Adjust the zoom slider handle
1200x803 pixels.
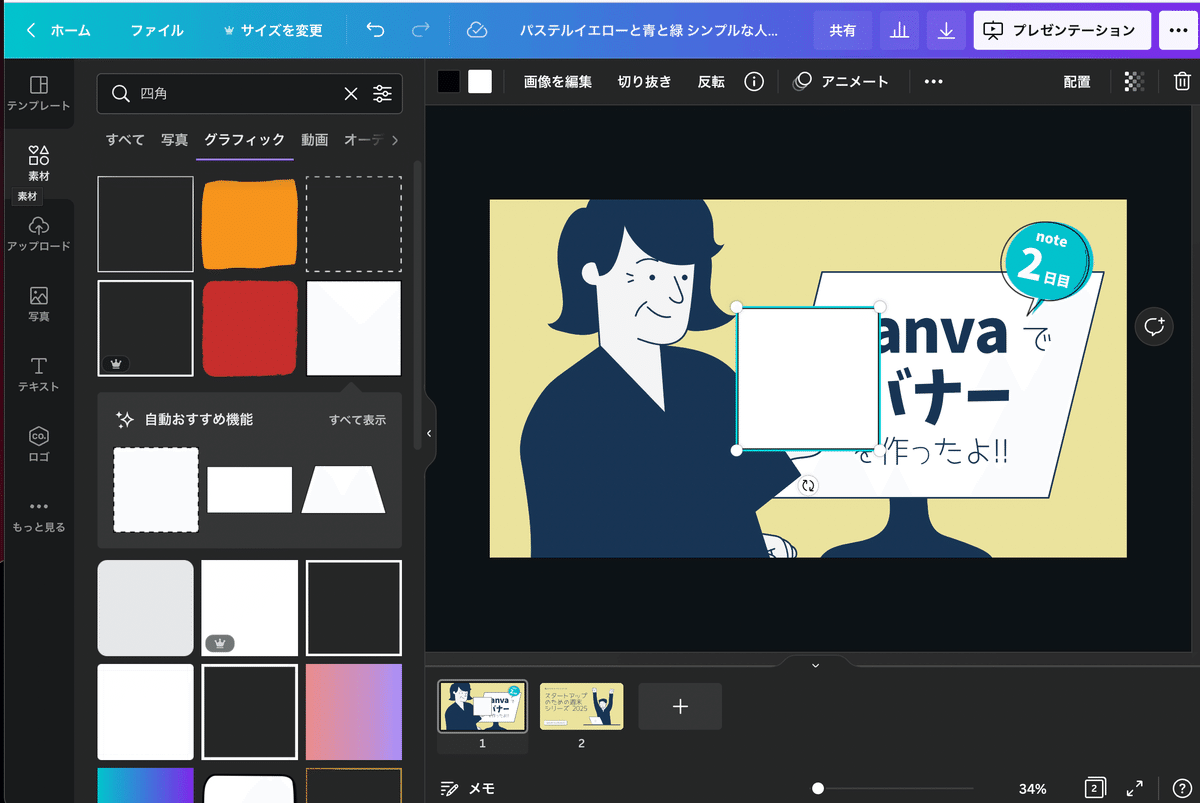click(x=818, y=789)
